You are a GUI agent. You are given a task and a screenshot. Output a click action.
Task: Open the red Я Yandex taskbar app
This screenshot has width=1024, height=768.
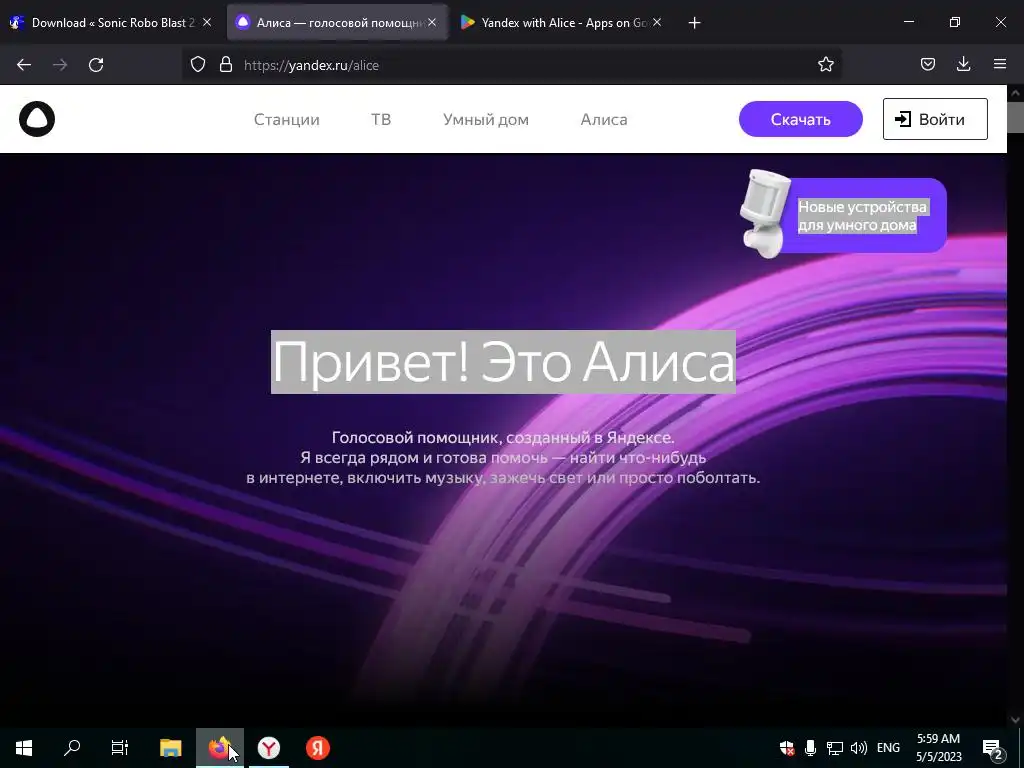click(318, 748)
